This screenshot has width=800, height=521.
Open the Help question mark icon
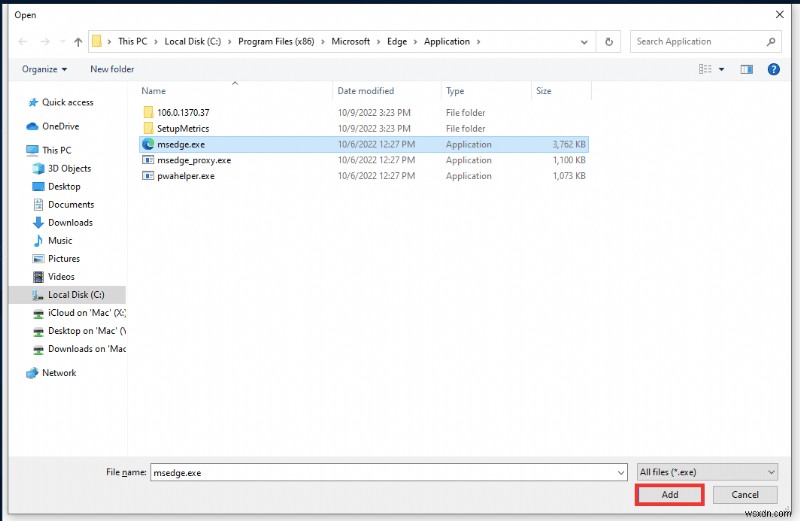click(x=773, y=69)
